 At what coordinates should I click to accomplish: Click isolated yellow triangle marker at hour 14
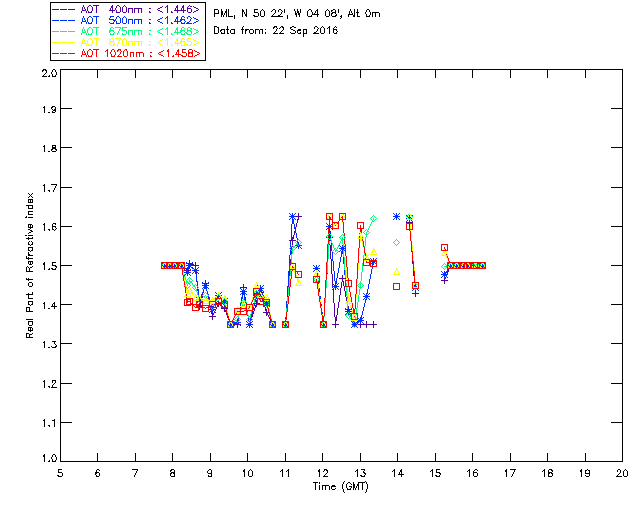396,272
